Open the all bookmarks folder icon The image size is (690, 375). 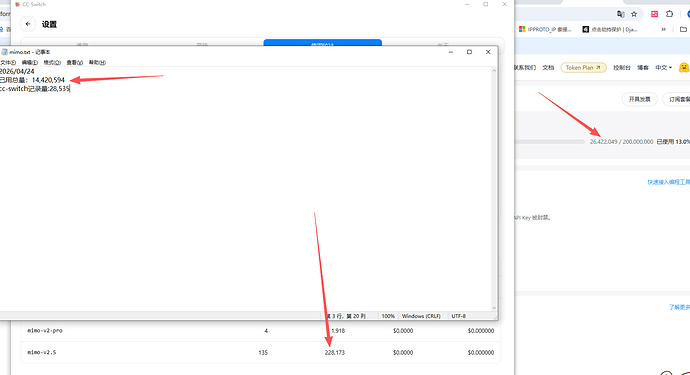click(x=683, y=29)
